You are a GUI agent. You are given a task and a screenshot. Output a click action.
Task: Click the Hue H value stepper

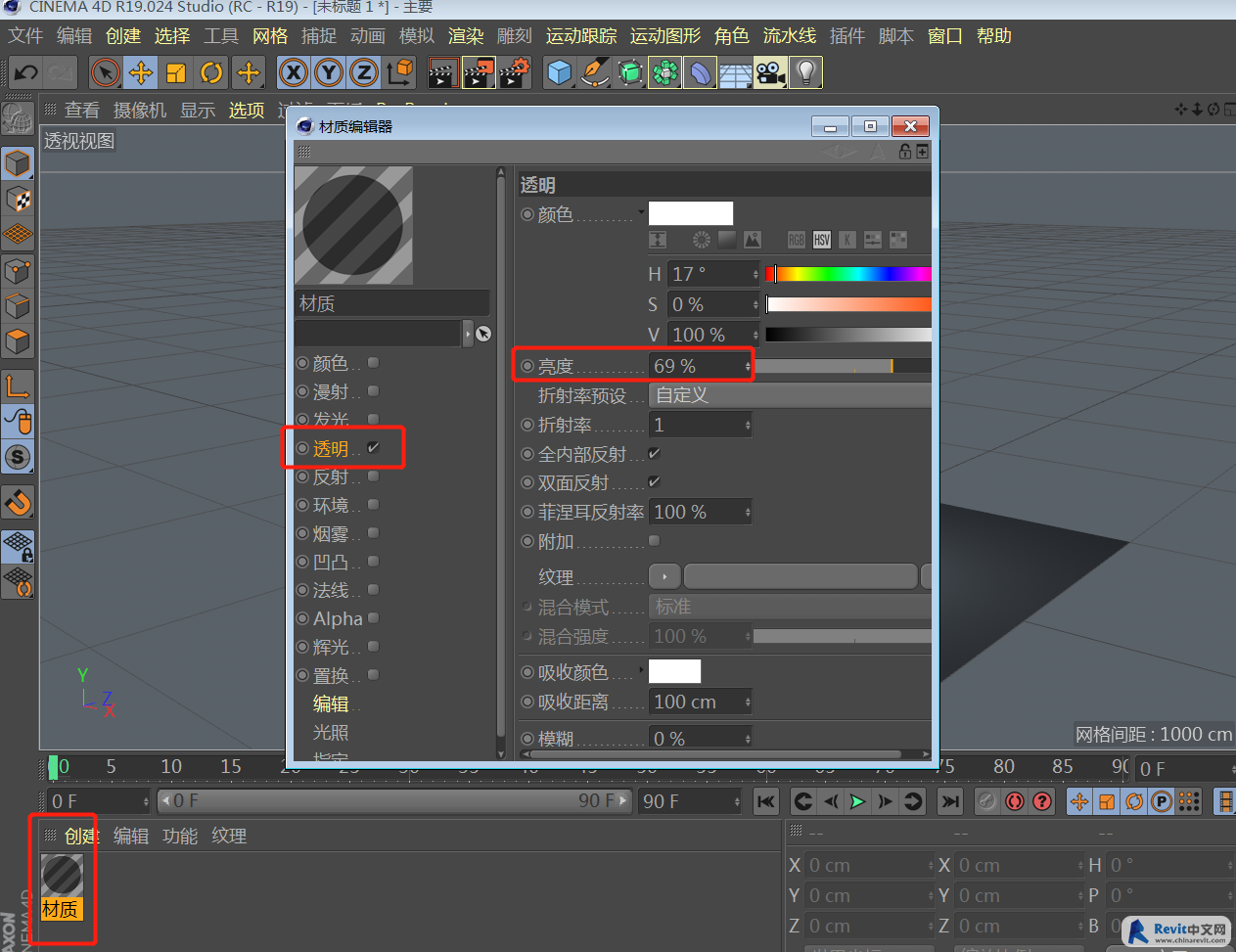click(x=755, y=274)
